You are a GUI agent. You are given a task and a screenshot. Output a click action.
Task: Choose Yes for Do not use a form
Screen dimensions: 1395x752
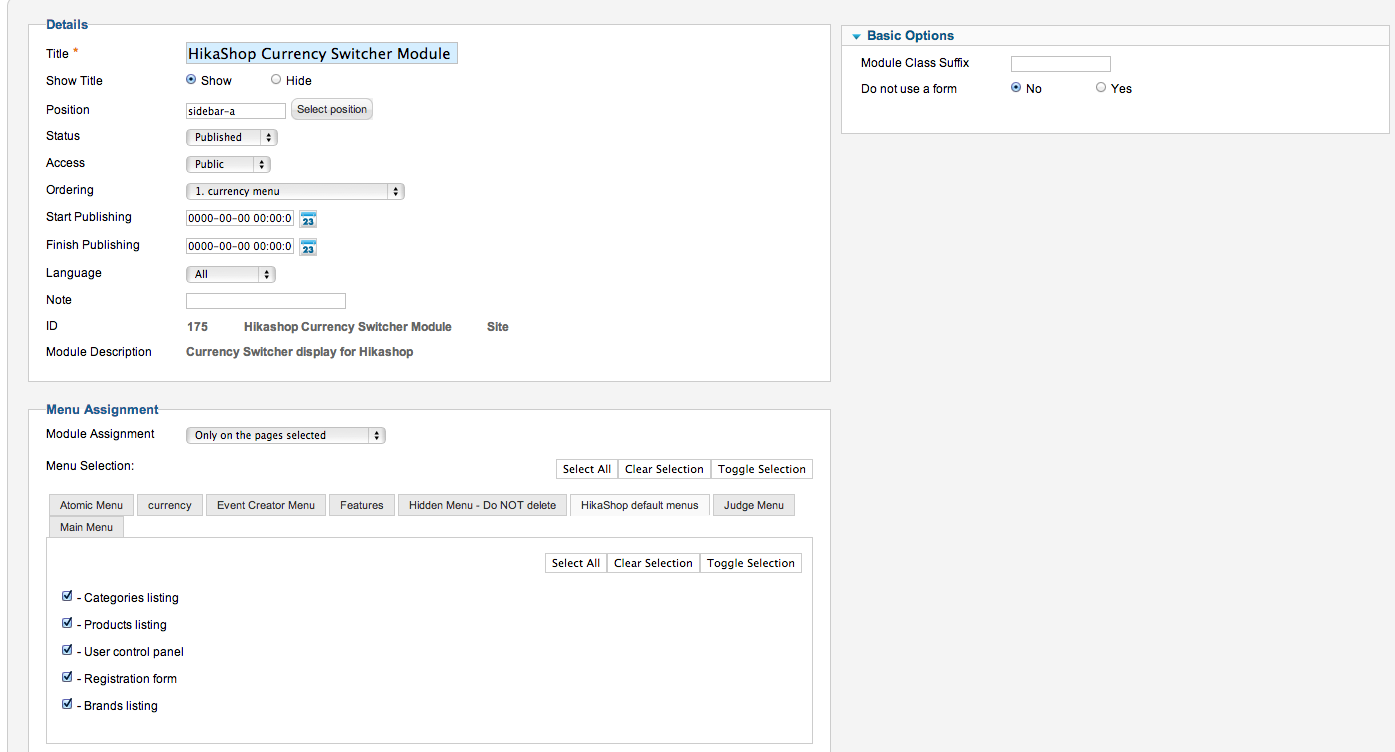pyautogui.click(x=1101, y=88)
